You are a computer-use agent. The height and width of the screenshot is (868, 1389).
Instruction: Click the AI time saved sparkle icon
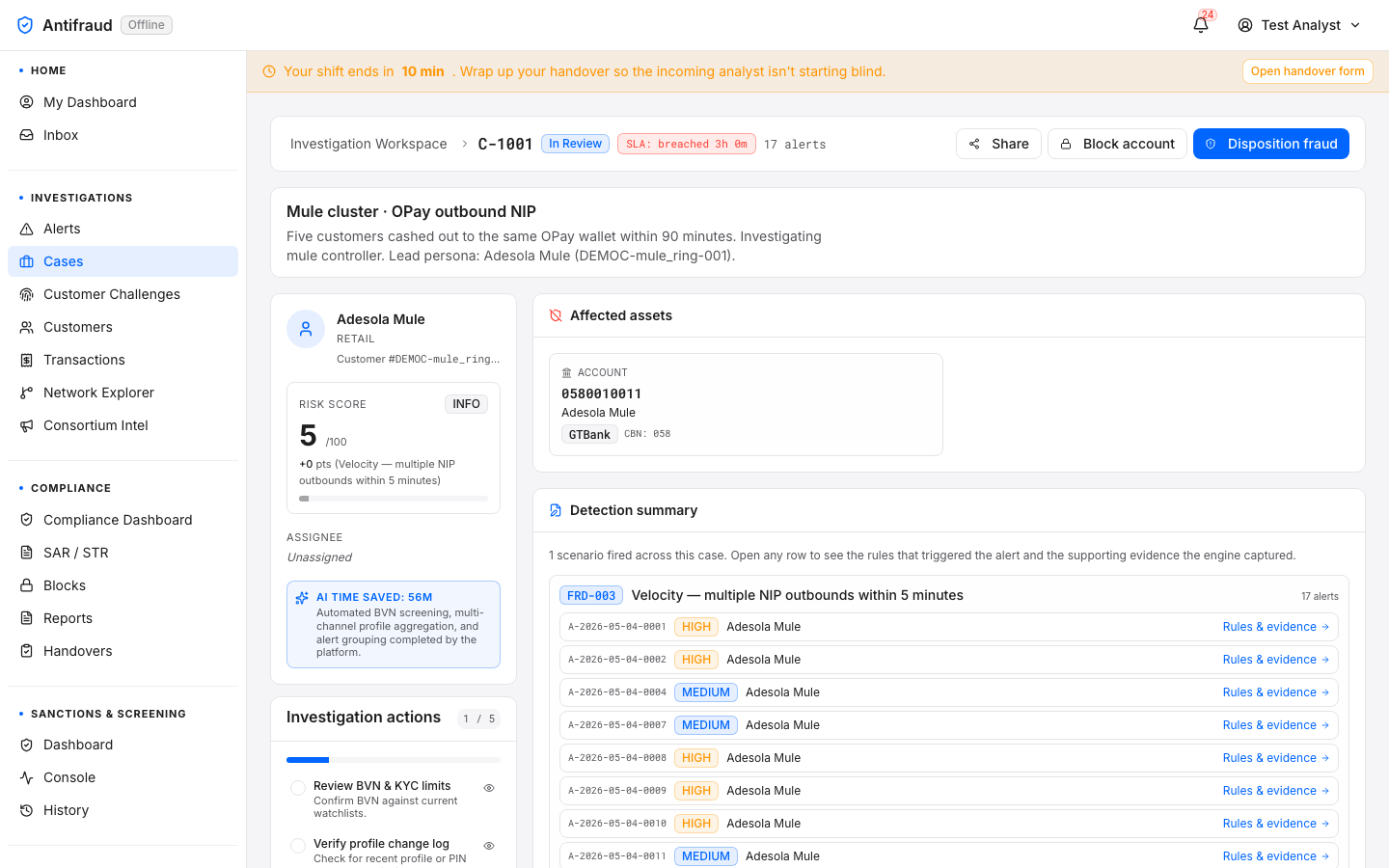(302, 598)
